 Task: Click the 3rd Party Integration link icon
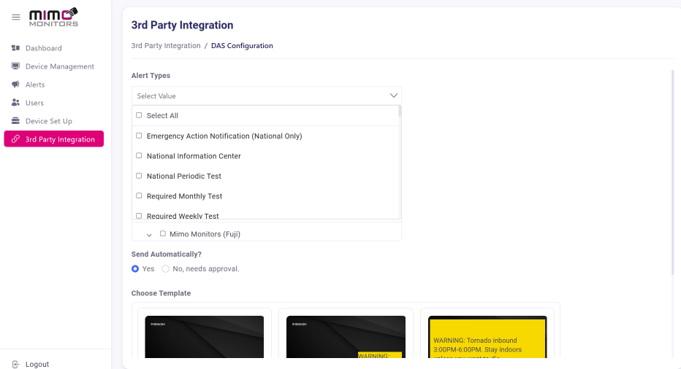[16, 139]
